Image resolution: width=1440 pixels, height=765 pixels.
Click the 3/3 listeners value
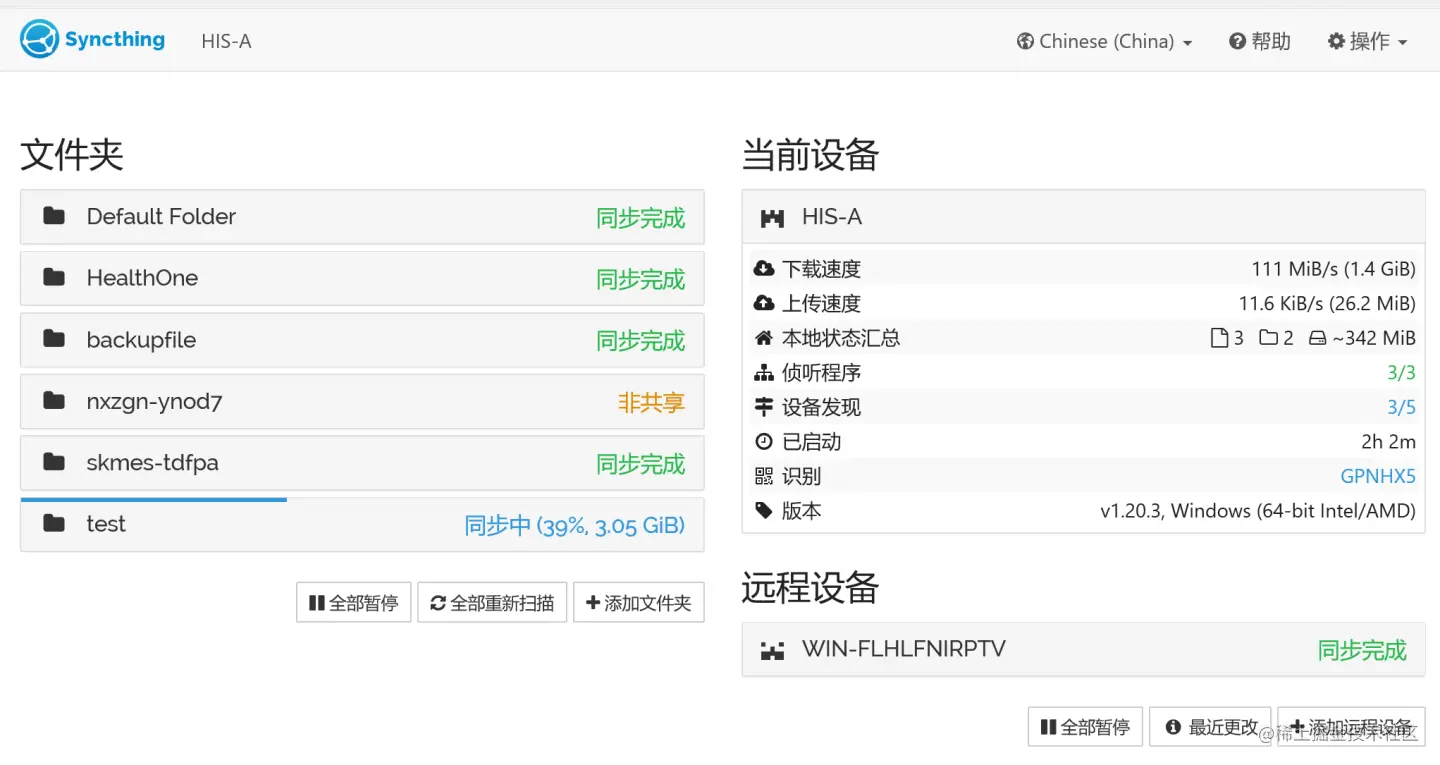coord(1401,373)
